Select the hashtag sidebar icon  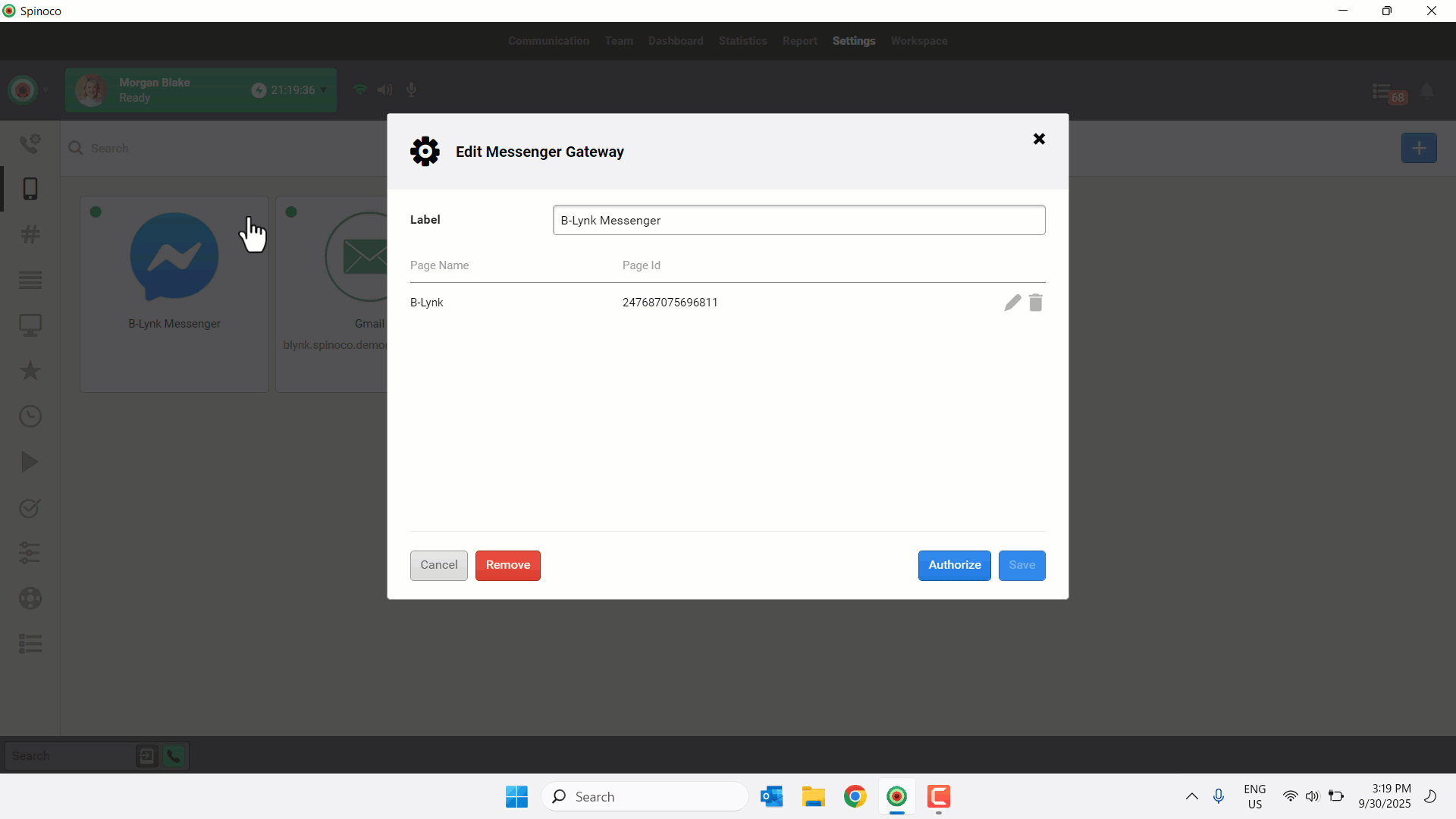pos(30,234)
